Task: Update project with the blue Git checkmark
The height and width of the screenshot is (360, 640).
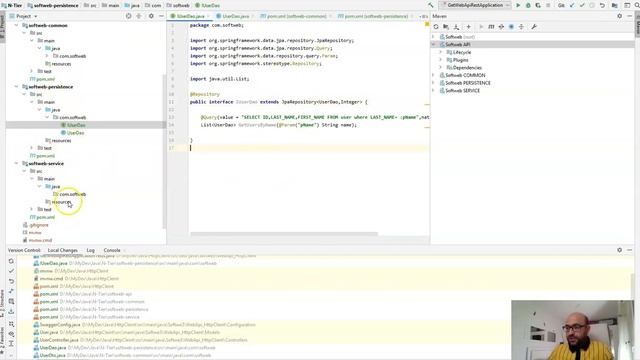Action: point(572,5)
